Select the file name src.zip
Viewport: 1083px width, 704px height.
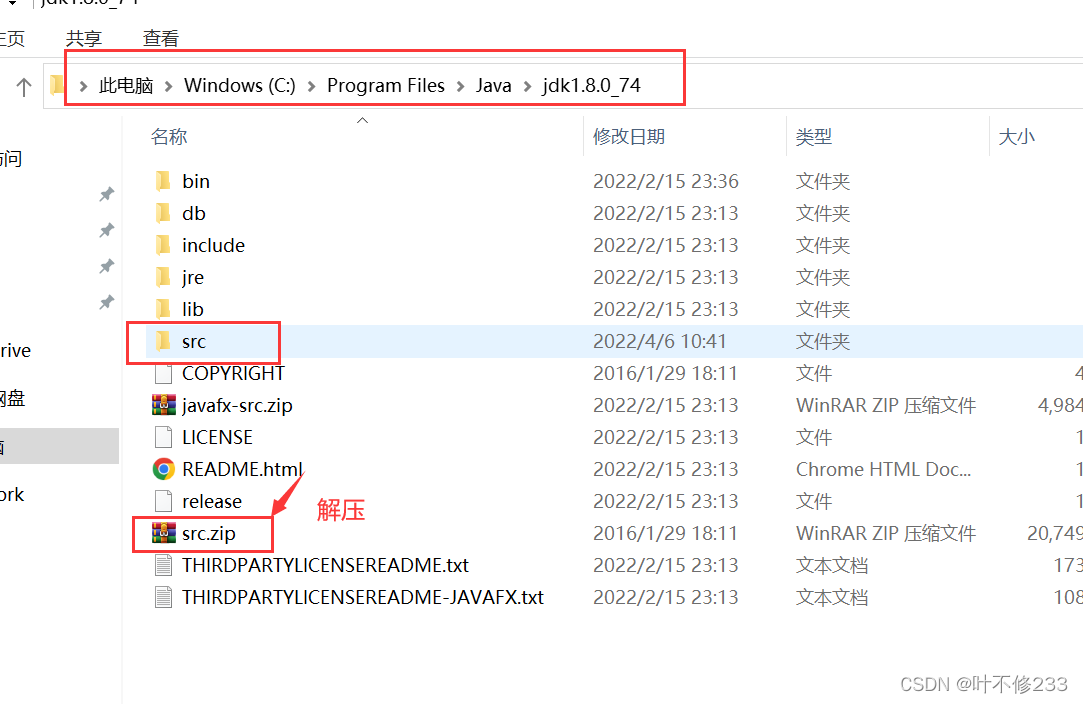pyautogui.click(x=209, y=533)
